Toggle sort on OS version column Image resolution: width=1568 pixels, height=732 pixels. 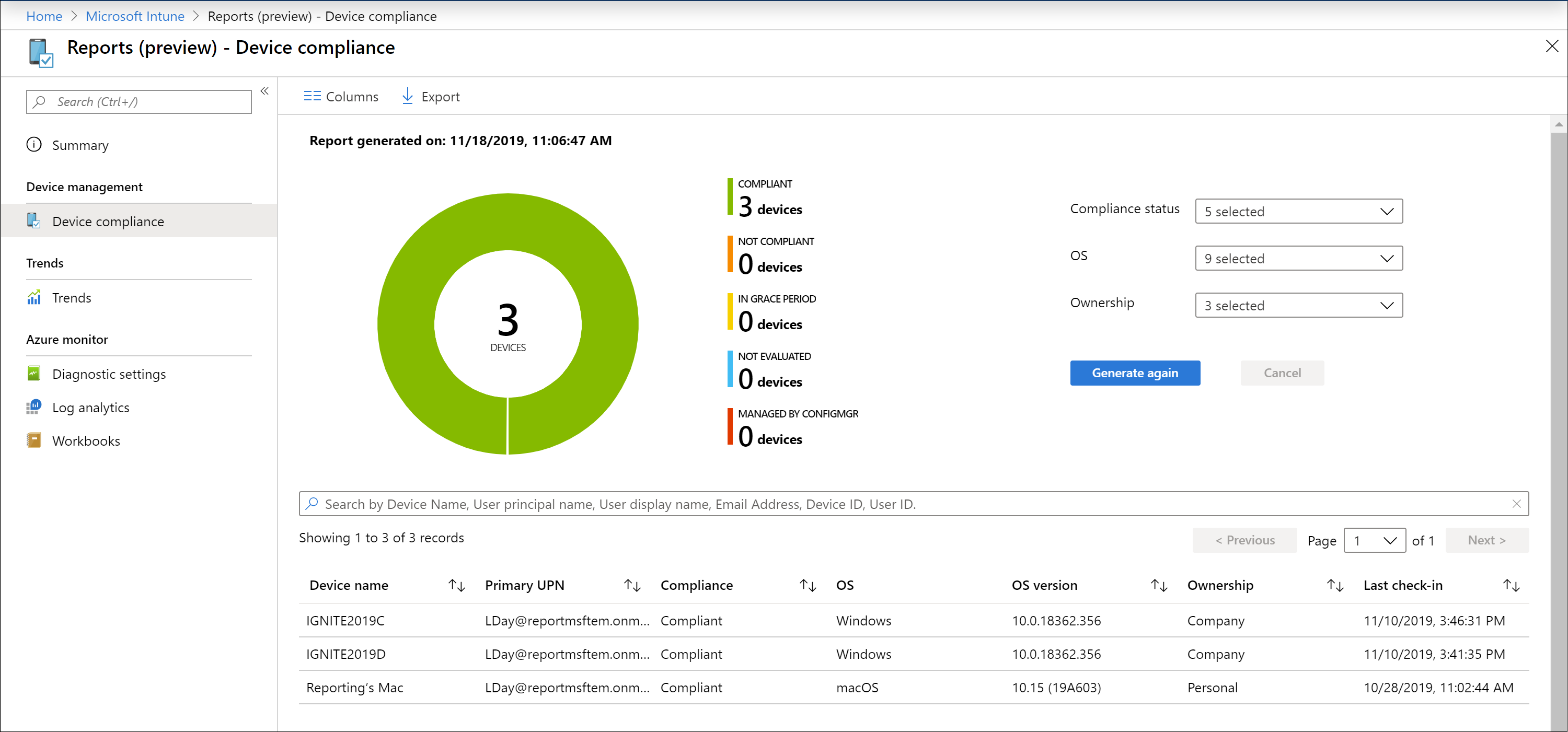(x=1159, y=585)
